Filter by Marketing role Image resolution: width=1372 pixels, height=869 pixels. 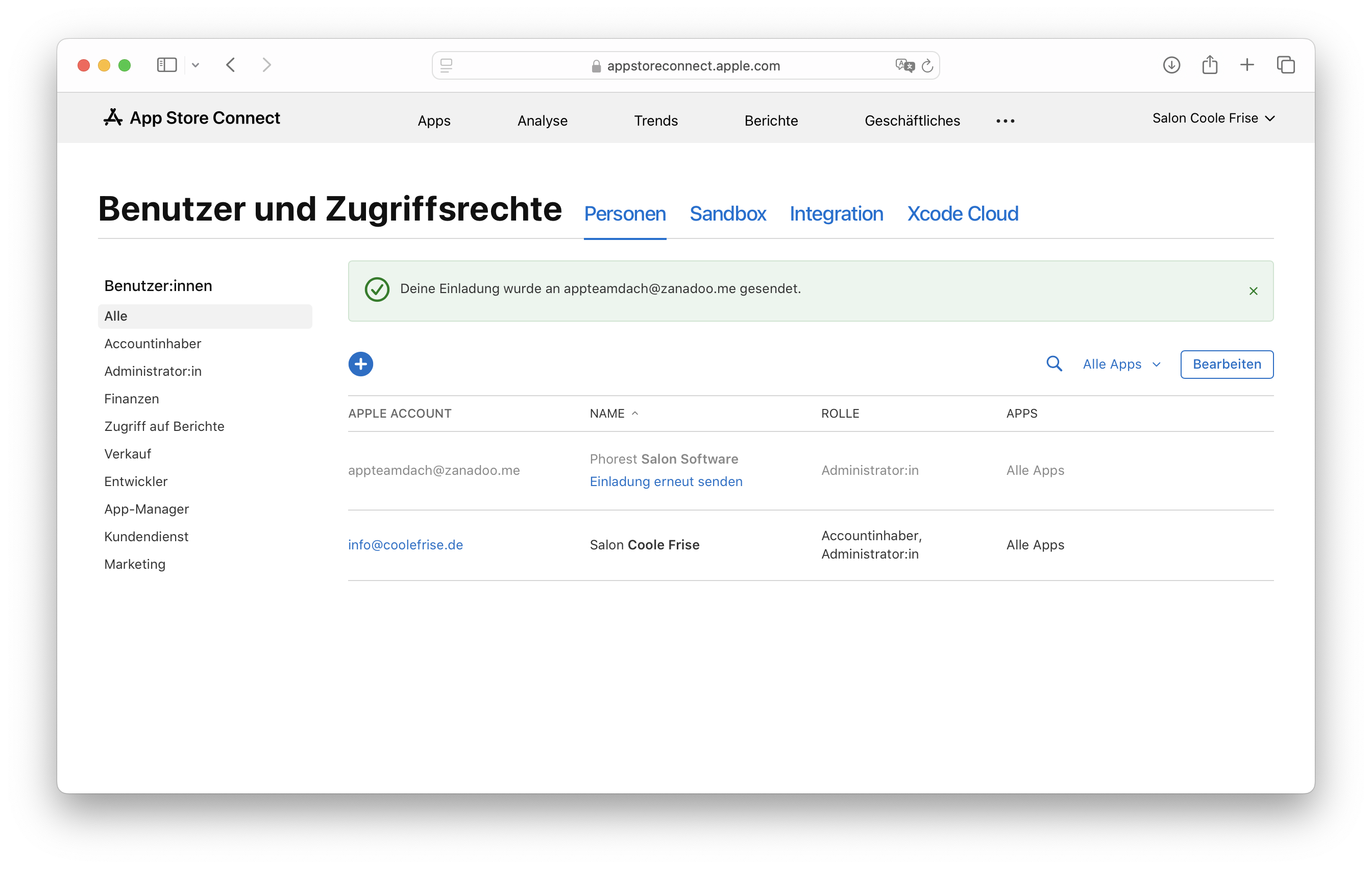134,564
